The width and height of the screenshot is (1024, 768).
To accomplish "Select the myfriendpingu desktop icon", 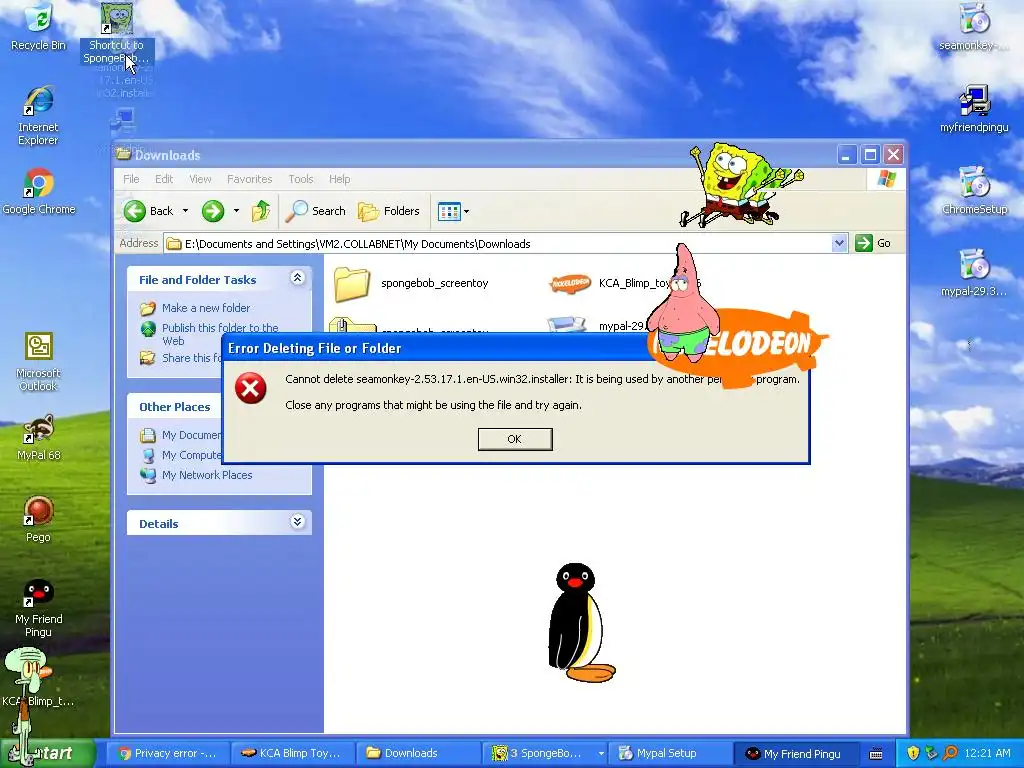I will pyautogui.click(x=974, y=109).
